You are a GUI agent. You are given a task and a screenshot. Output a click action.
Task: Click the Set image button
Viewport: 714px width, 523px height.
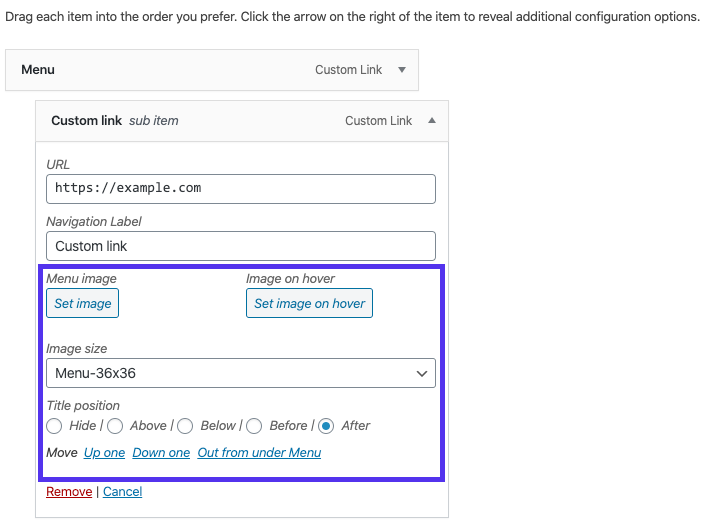(x=83, y=303)
